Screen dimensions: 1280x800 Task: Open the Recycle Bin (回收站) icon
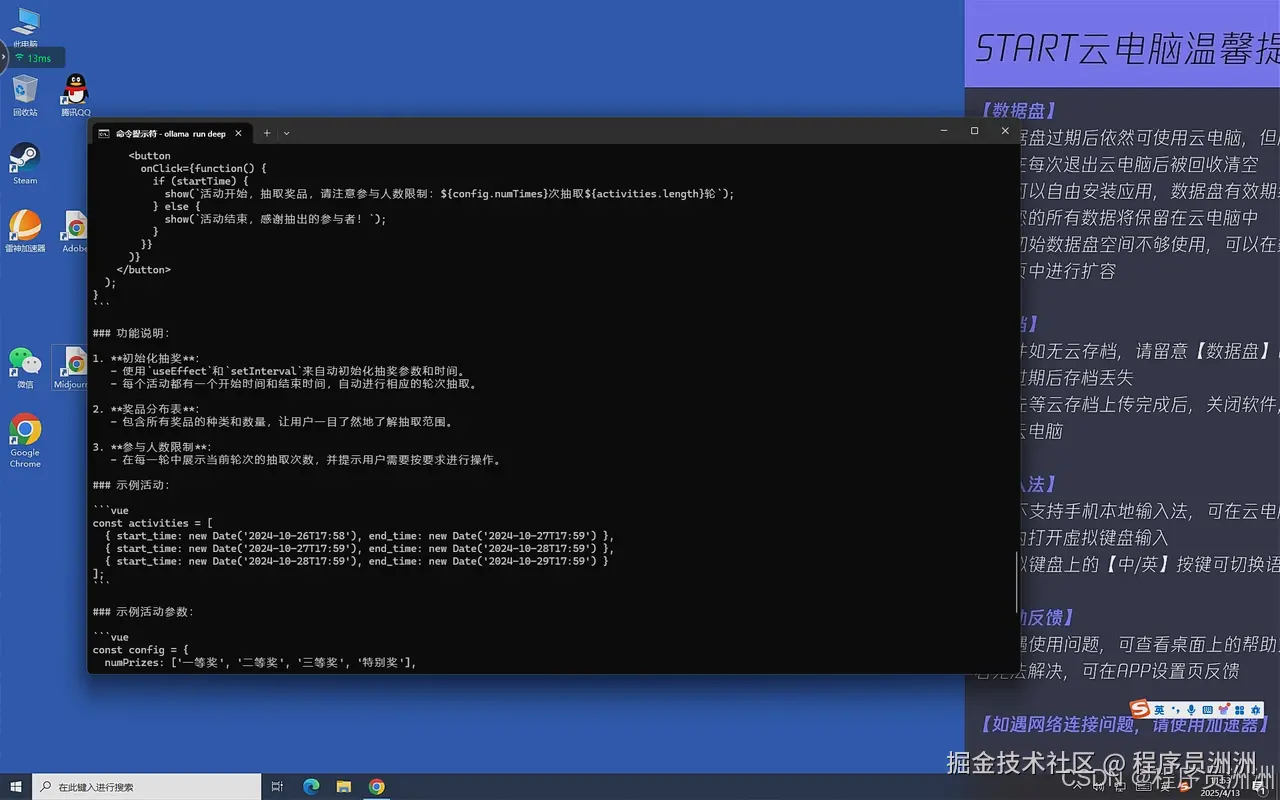tap(25, 95)
